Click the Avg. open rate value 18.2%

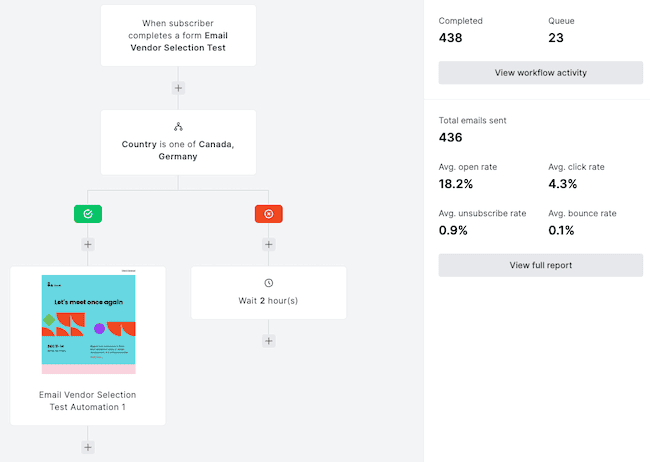pyautogui.click(x=458, y=184)
